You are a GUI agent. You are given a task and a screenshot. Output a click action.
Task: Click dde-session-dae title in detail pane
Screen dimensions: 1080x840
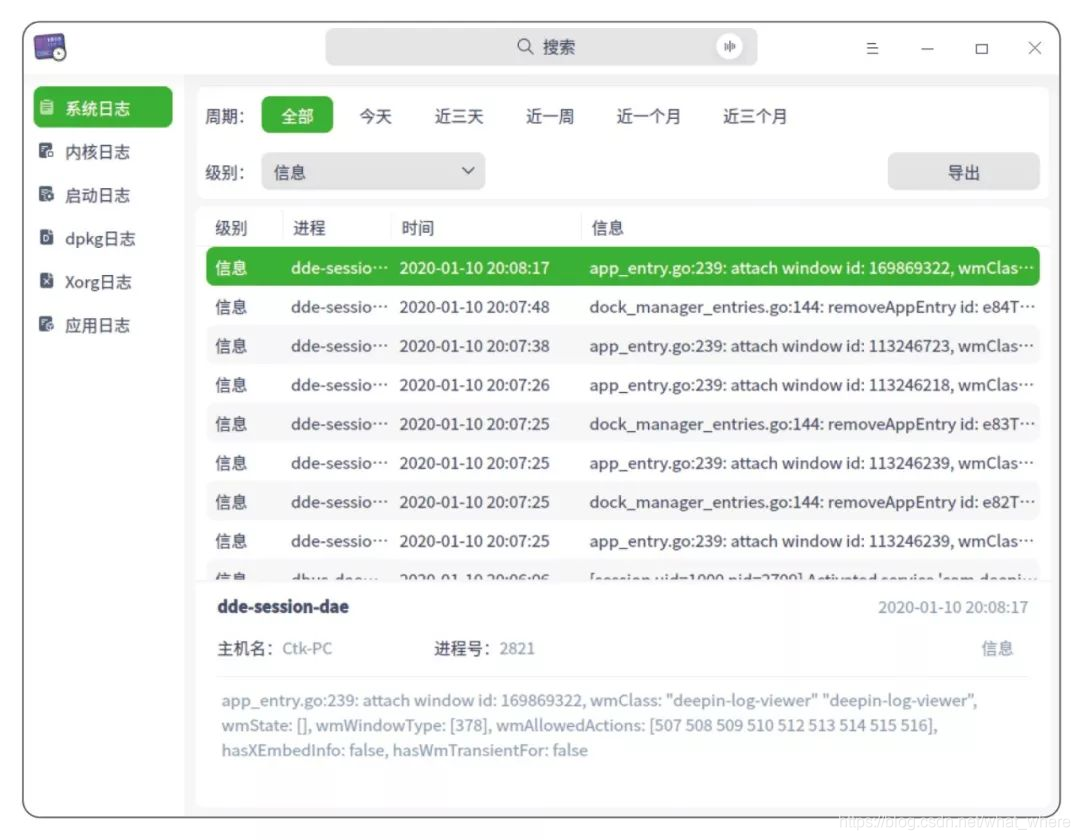point(283,607)
